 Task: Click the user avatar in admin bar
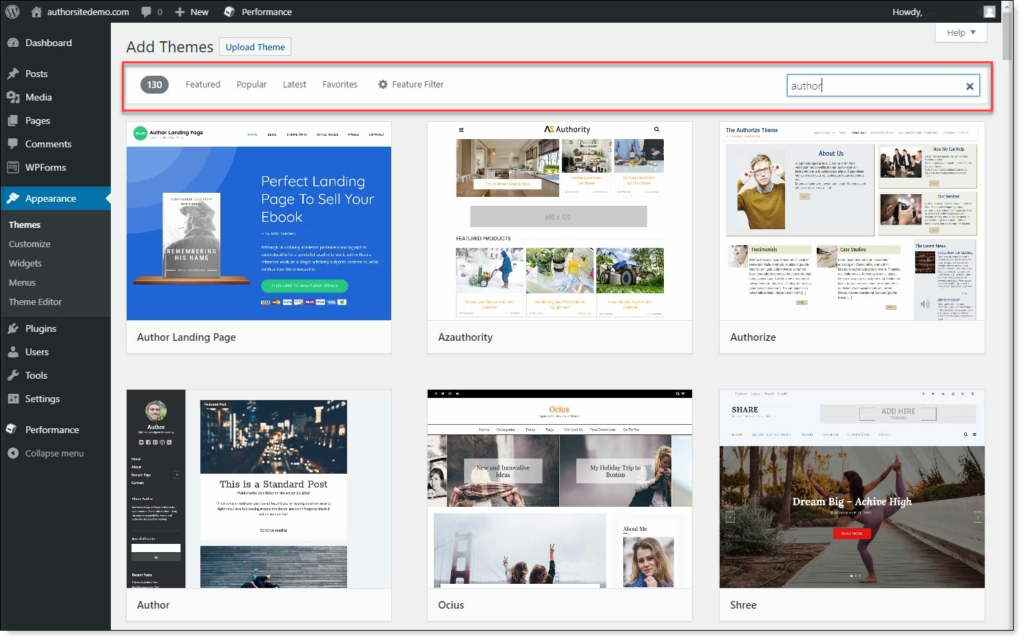pyautogui.click(x=989, y=12)
